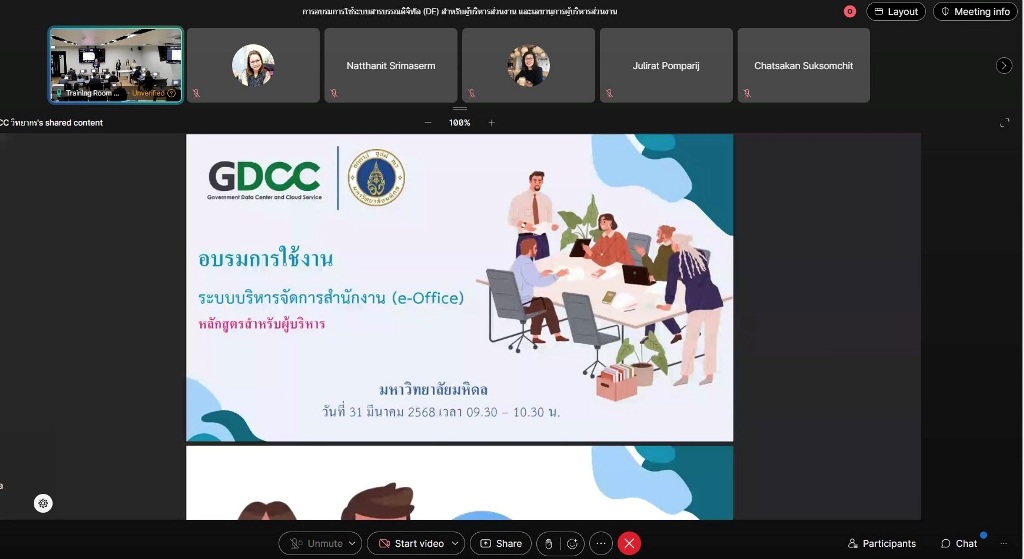Click the recording indicator icon

(849, 12)
